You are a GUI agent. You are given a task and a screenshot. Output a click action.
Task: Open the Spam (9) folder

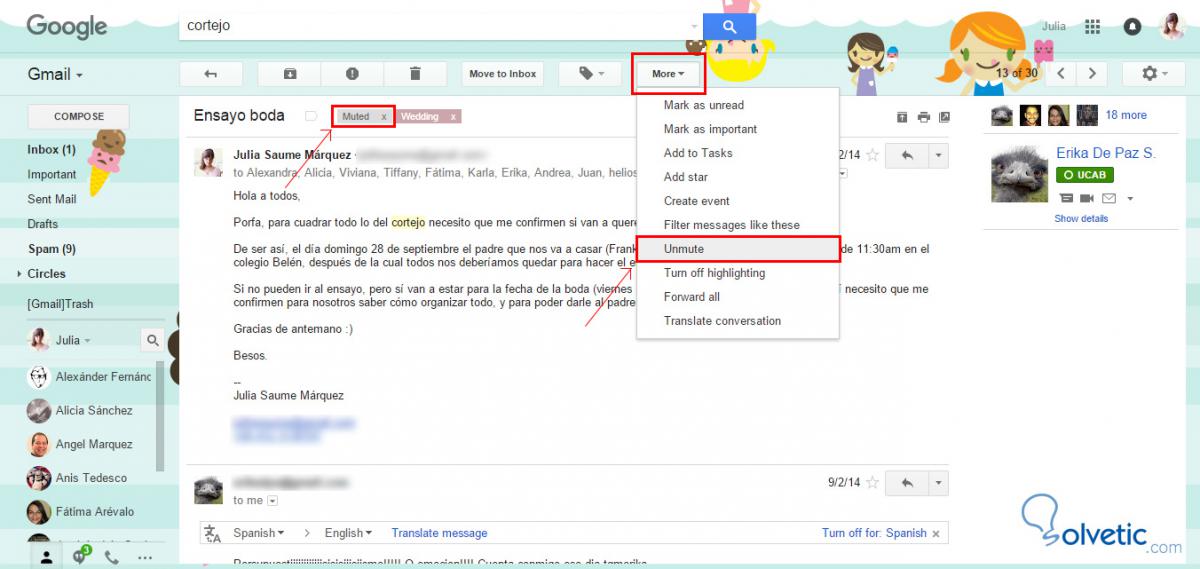tap(51, 249)
